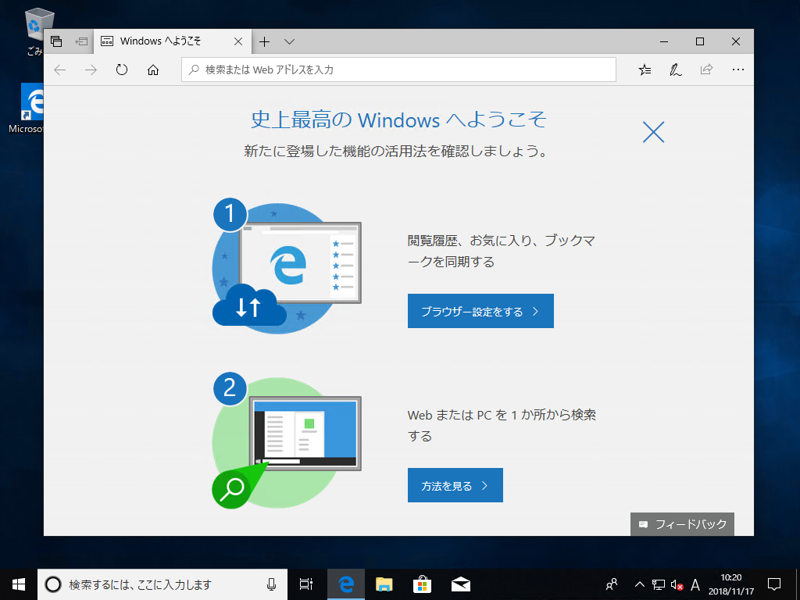800x600 pixels.
Task: Minimize the Edge window
Action: (664, 42)
